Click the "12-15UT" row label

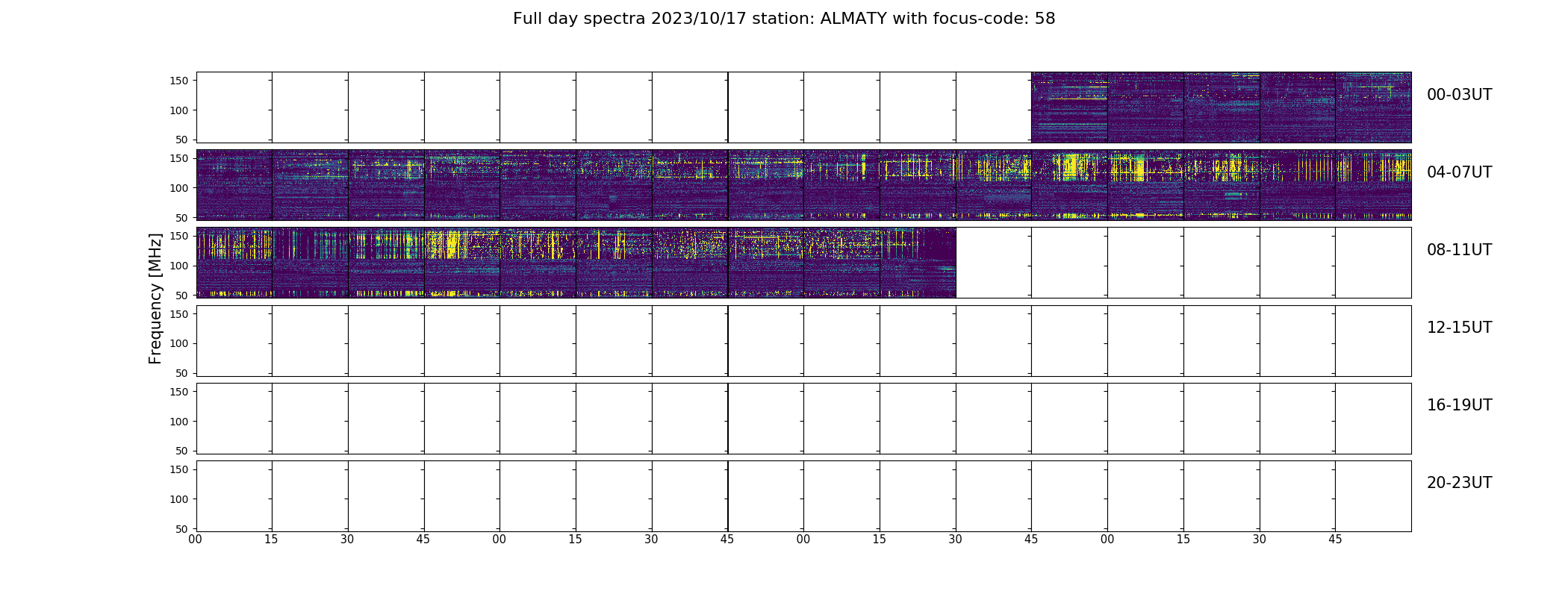(1459, 328)
